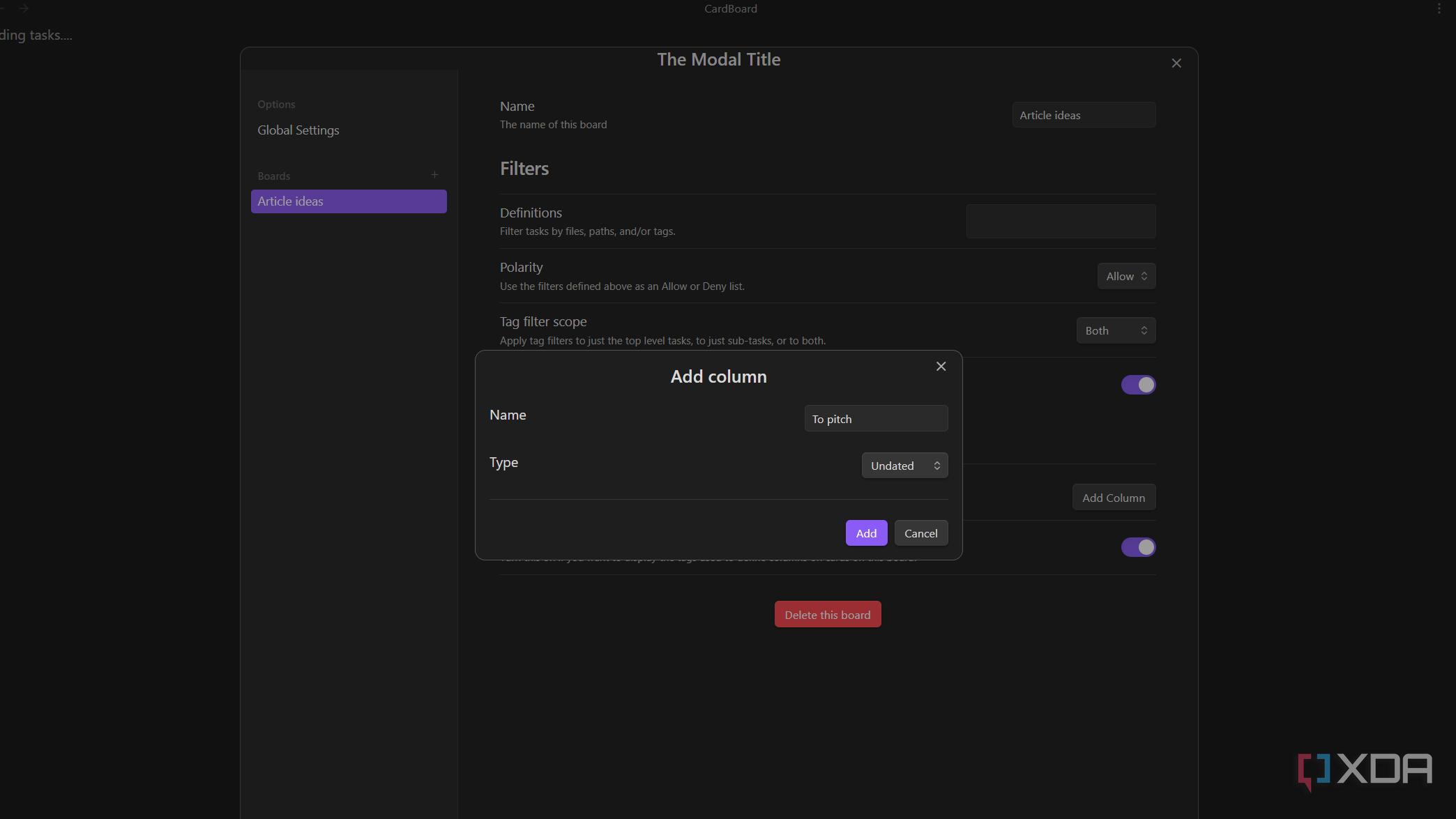
Task: Click the Options section label
Action: coord(276,105)
